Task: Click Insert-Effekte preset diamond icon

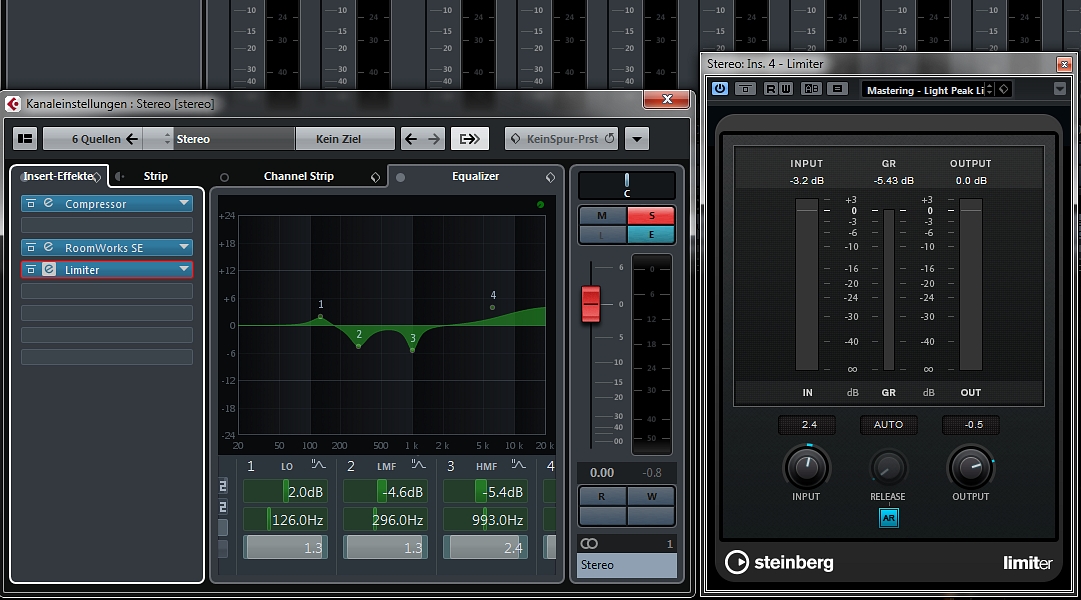Action: tap(97, 177)
